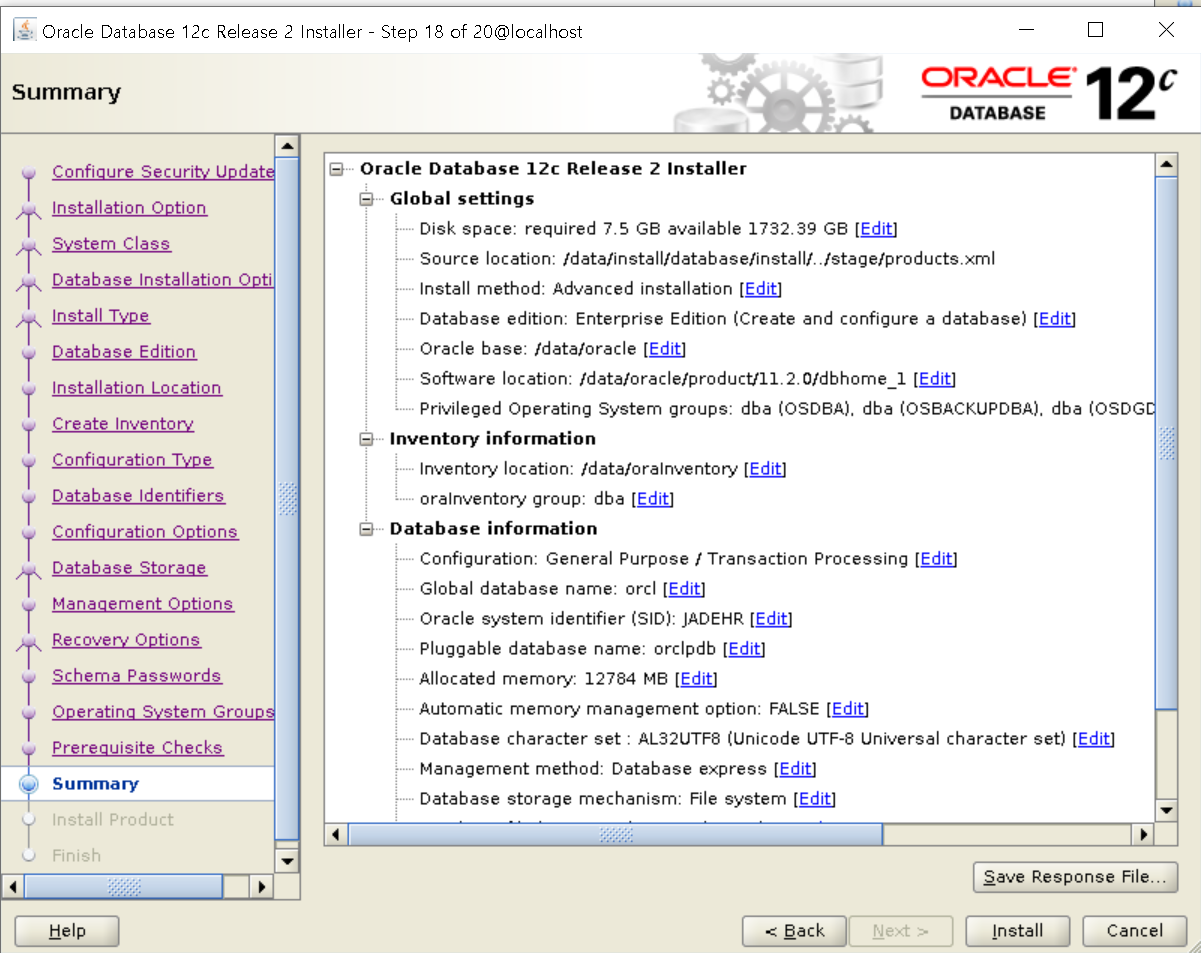Collapse the Global settings tree node
Viewport: 1201px width, 953px height.
click(366, 199)
